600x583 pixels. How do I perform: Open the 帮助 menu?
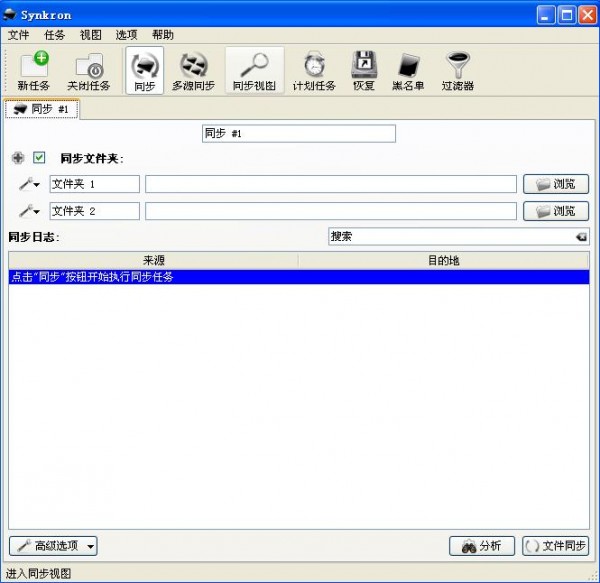(x=163, y=35)
